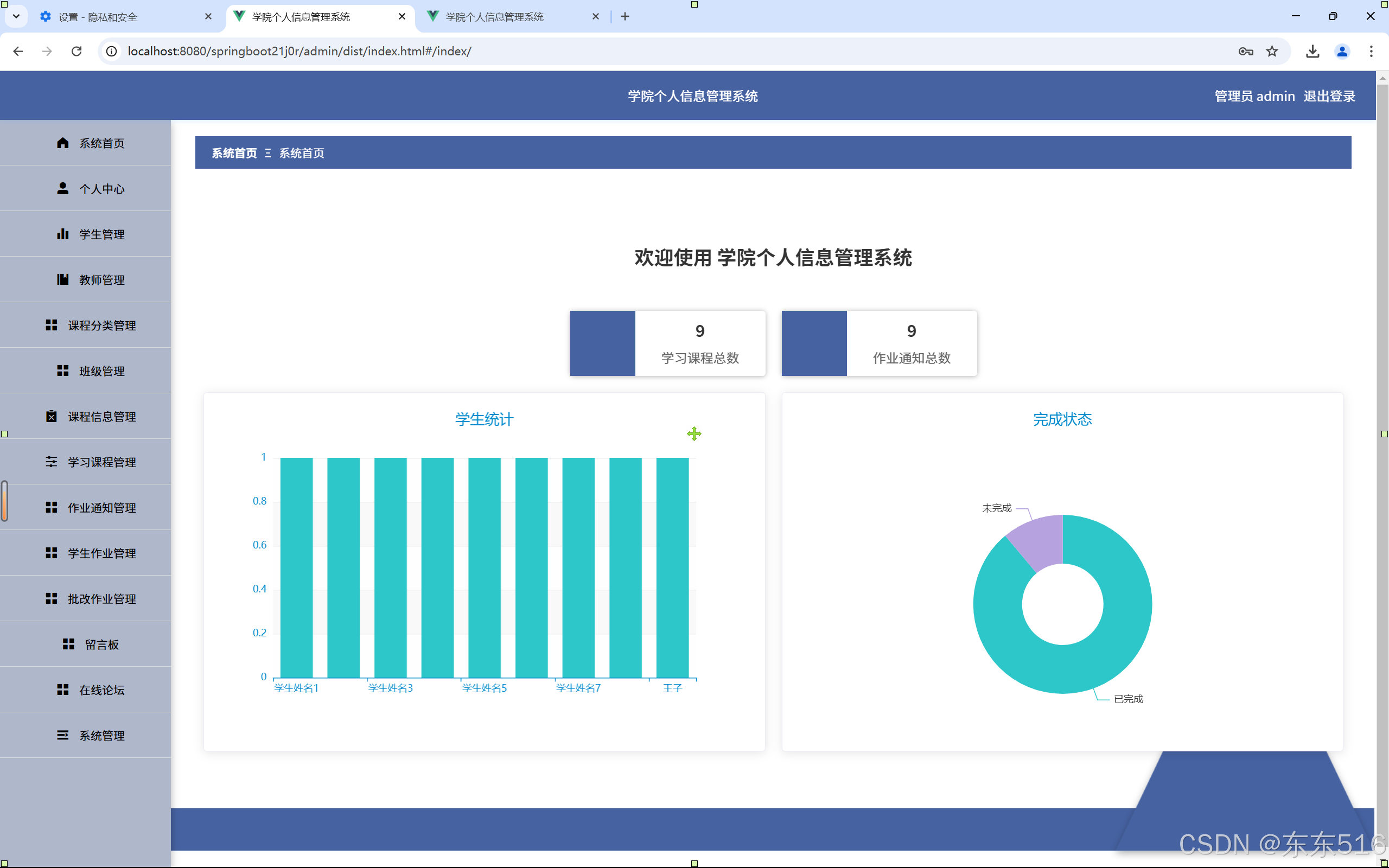Switch to the 设置 - 隐私和安全 tab
The width and height of the screenshot is (1389, 868).
[x=98, y=17]
